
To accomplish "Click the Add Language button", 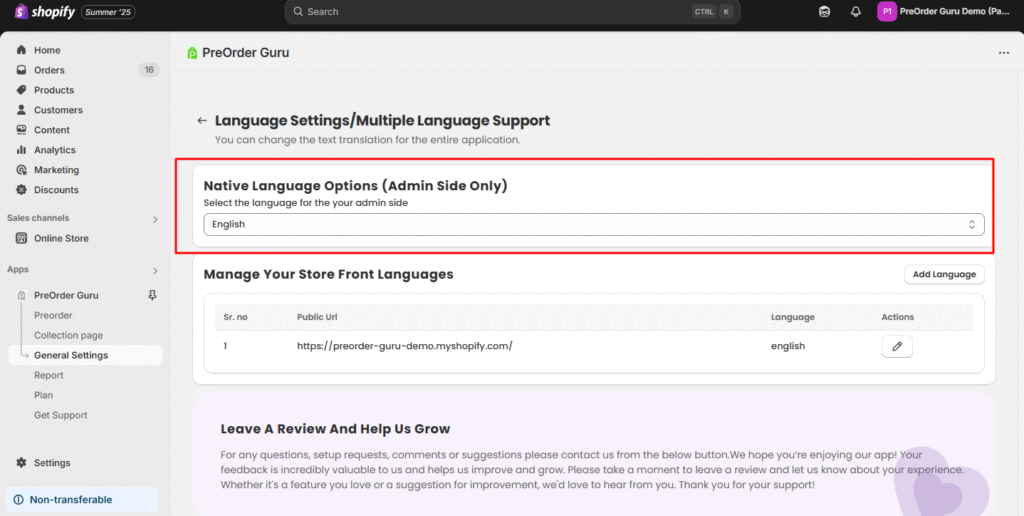I will pyautogui.click(x=944, y=274).
